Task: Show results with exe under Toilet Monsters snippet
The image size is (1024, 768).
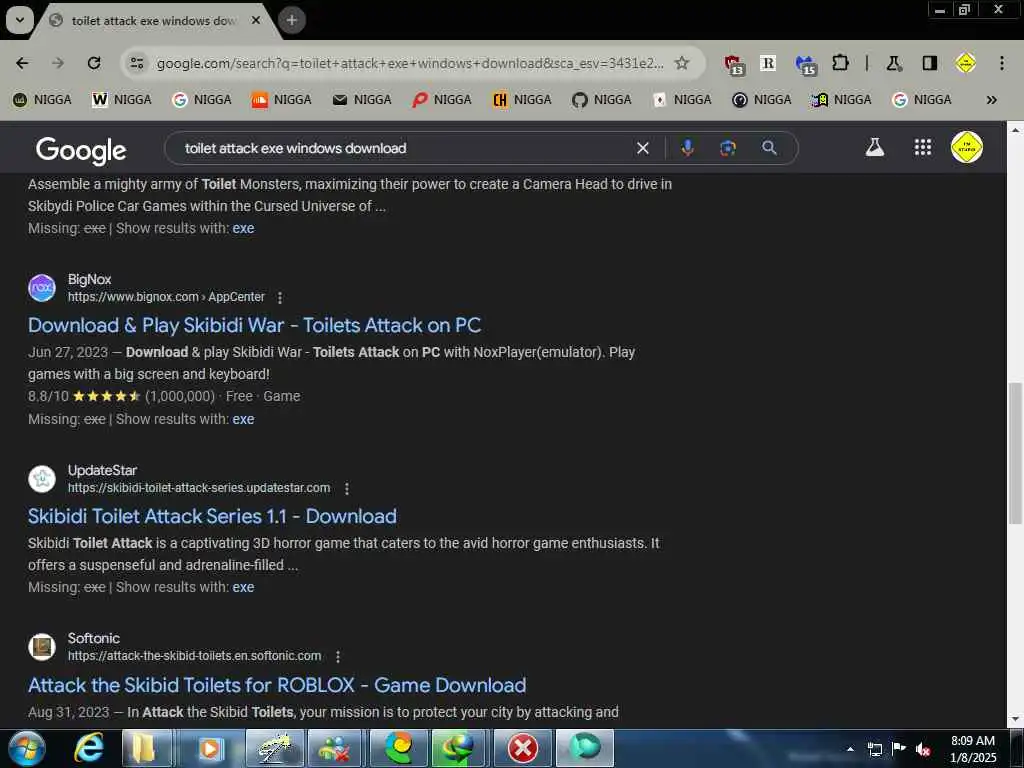Action: point(243,228)
